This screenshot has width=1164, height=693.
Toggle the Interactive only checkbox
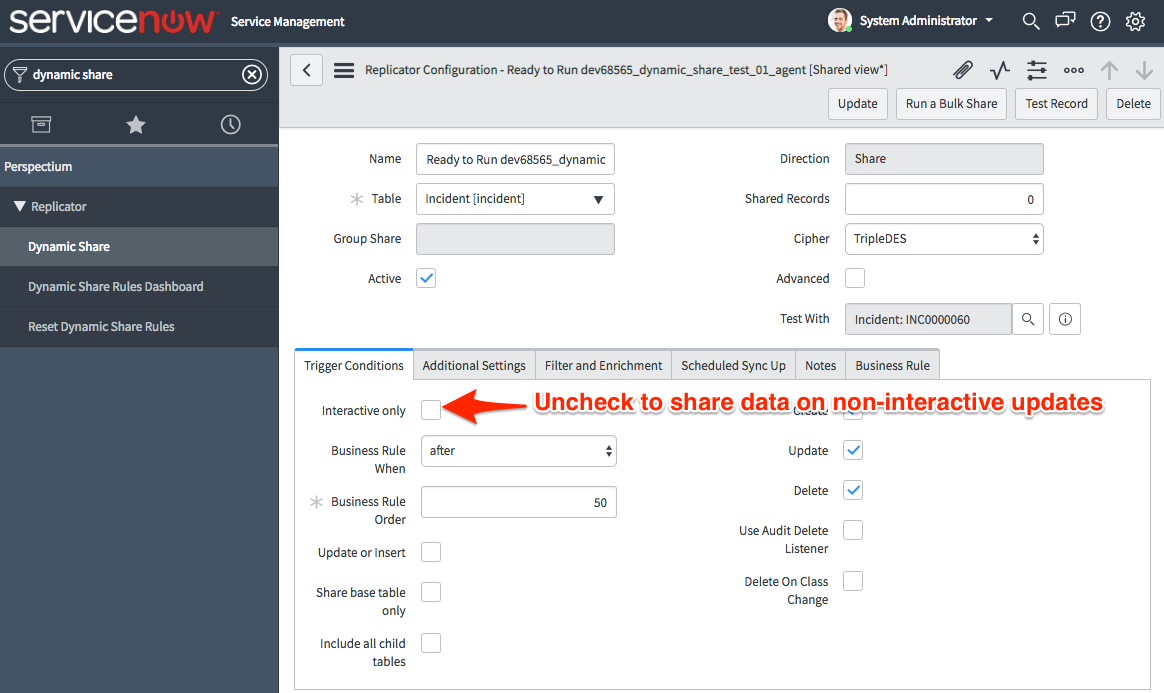point(431,410)
